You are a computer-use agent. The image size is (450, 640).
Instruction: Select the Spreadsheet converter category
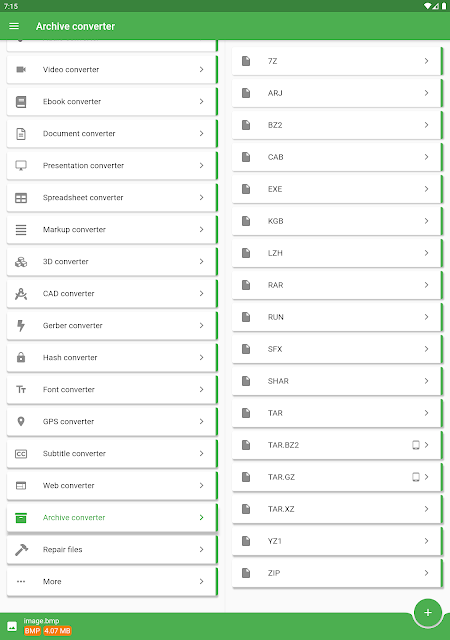click(x=112, y=198)
